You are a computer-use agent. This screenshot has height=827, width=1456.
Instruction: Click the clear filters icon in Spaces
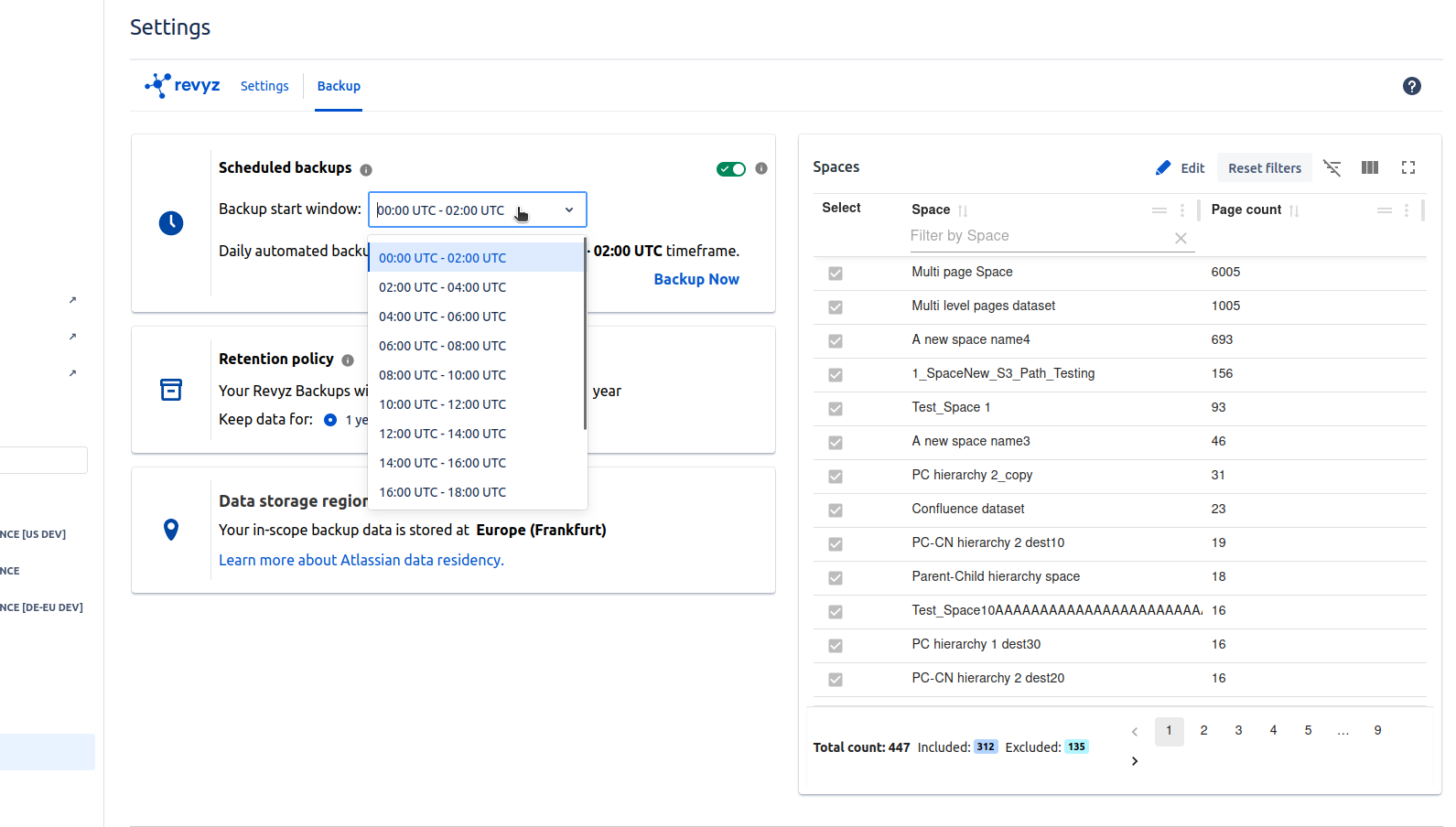1332,168
